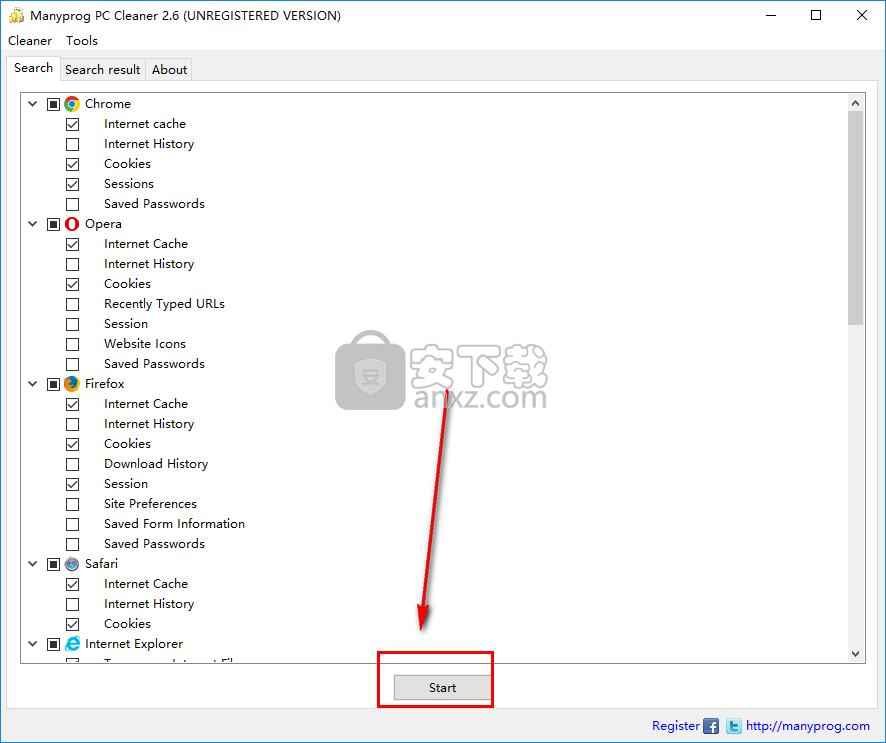Tick the Download History checkbox

(x=72, y=464)
